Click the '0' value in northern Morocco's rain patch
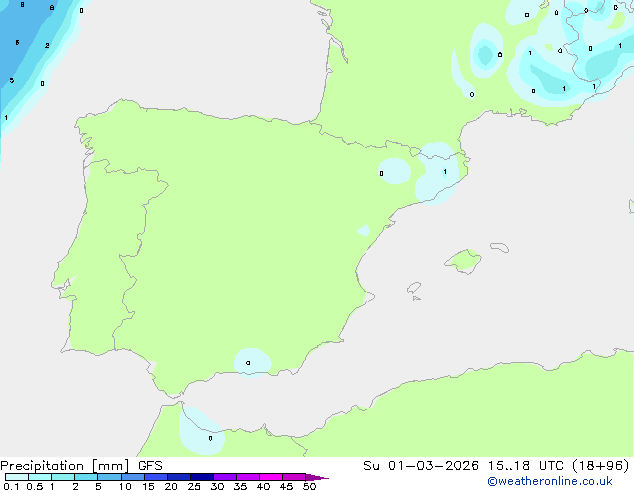Screen dimensions: 634x490 (x=210, y=438)
